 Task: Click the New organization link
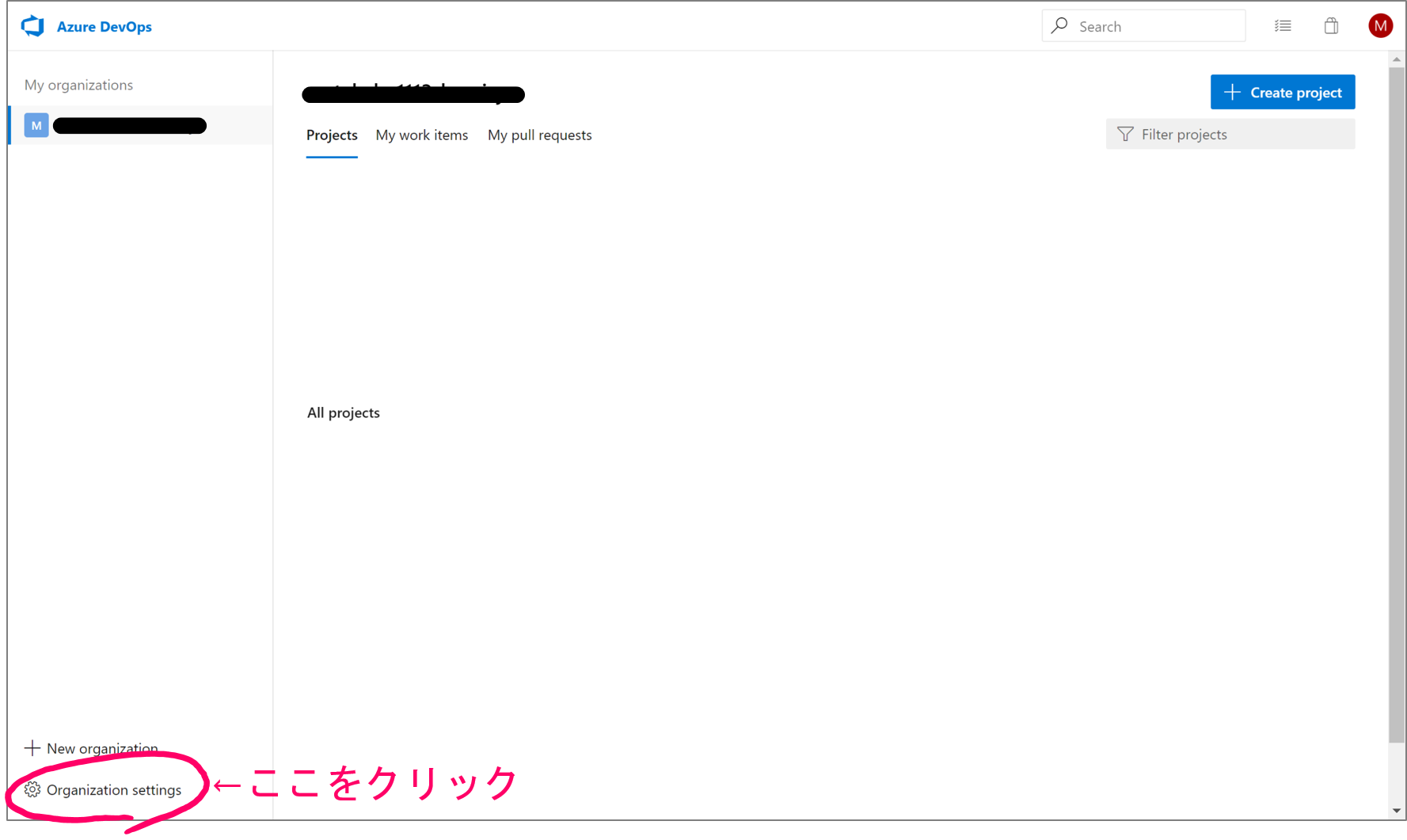[101, 747]
